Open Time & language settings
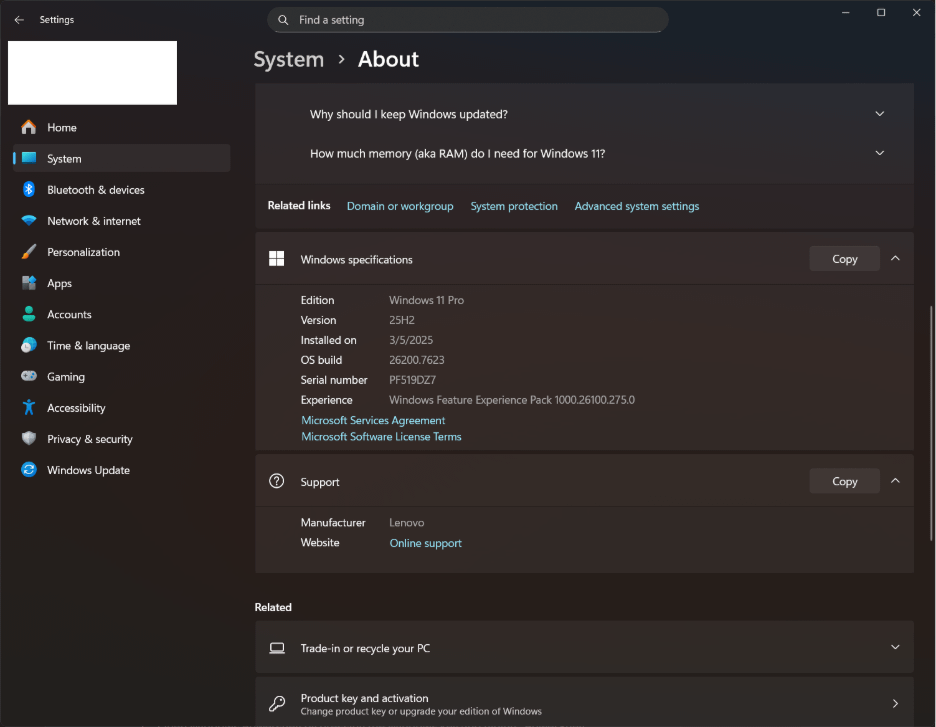This screenshot has width=936, height=727. coord(121,345)
